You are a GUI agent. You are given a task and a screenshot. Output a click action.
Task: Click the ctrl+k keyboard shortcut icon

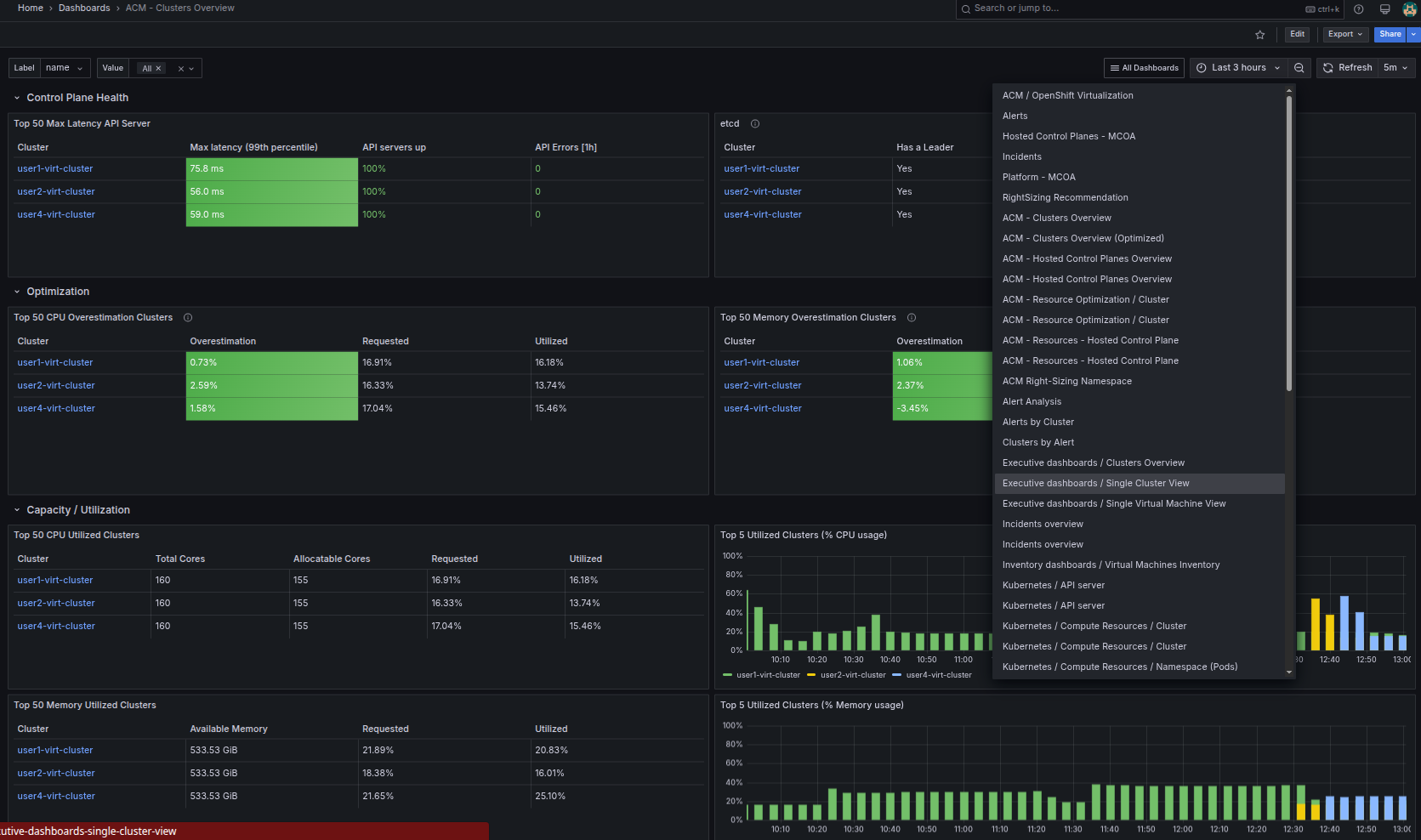click(1310, 9)
